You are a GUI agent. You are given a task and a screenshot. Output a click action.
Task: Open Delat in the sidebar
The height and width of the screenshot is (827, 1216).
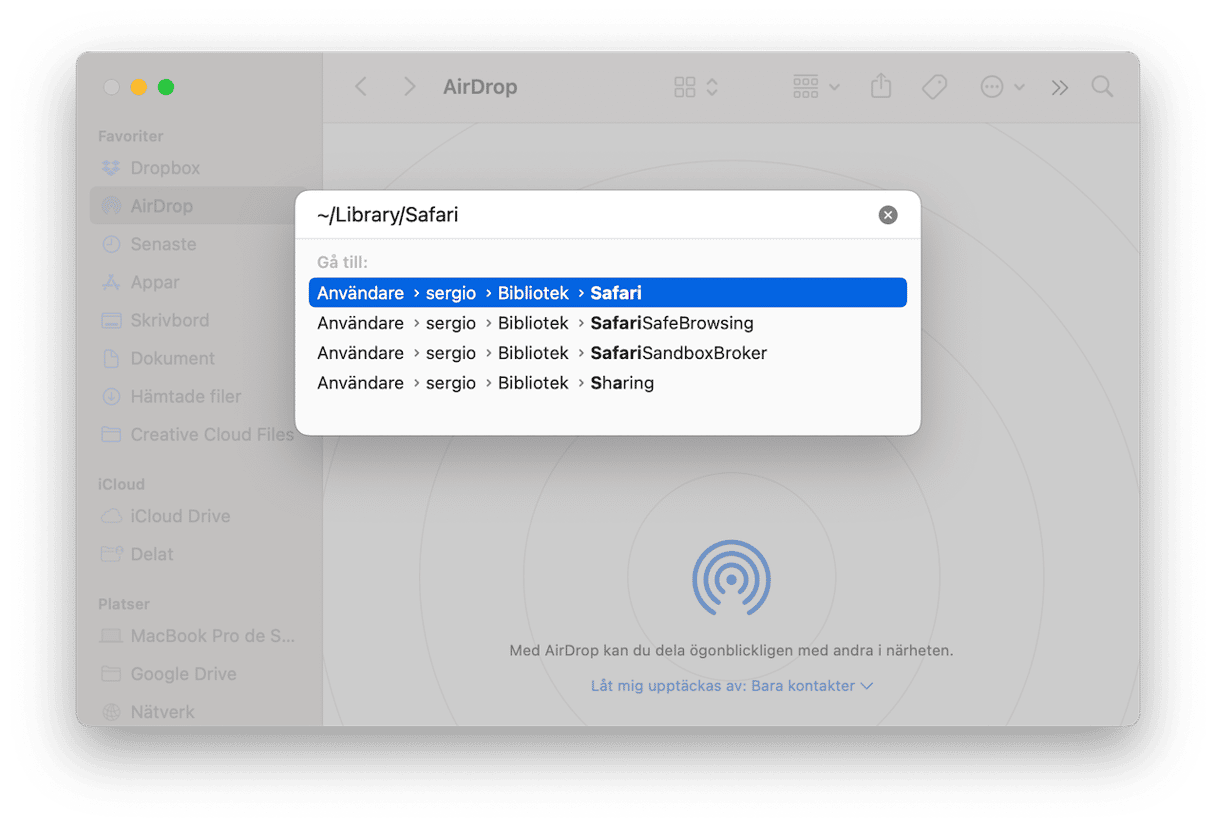(x=138, y=554)
